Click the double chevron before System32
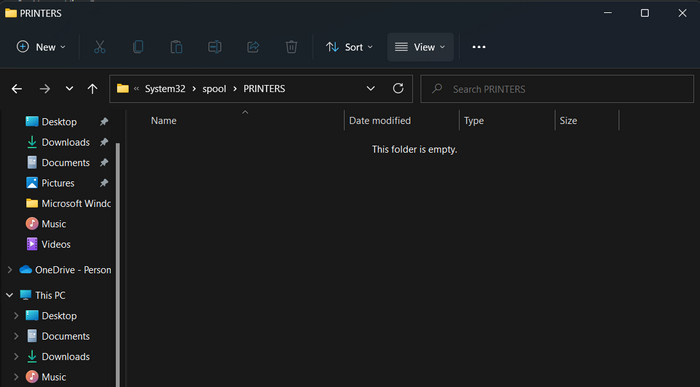Viewport: 700px width, 387px height. click(x=137, y=89)
